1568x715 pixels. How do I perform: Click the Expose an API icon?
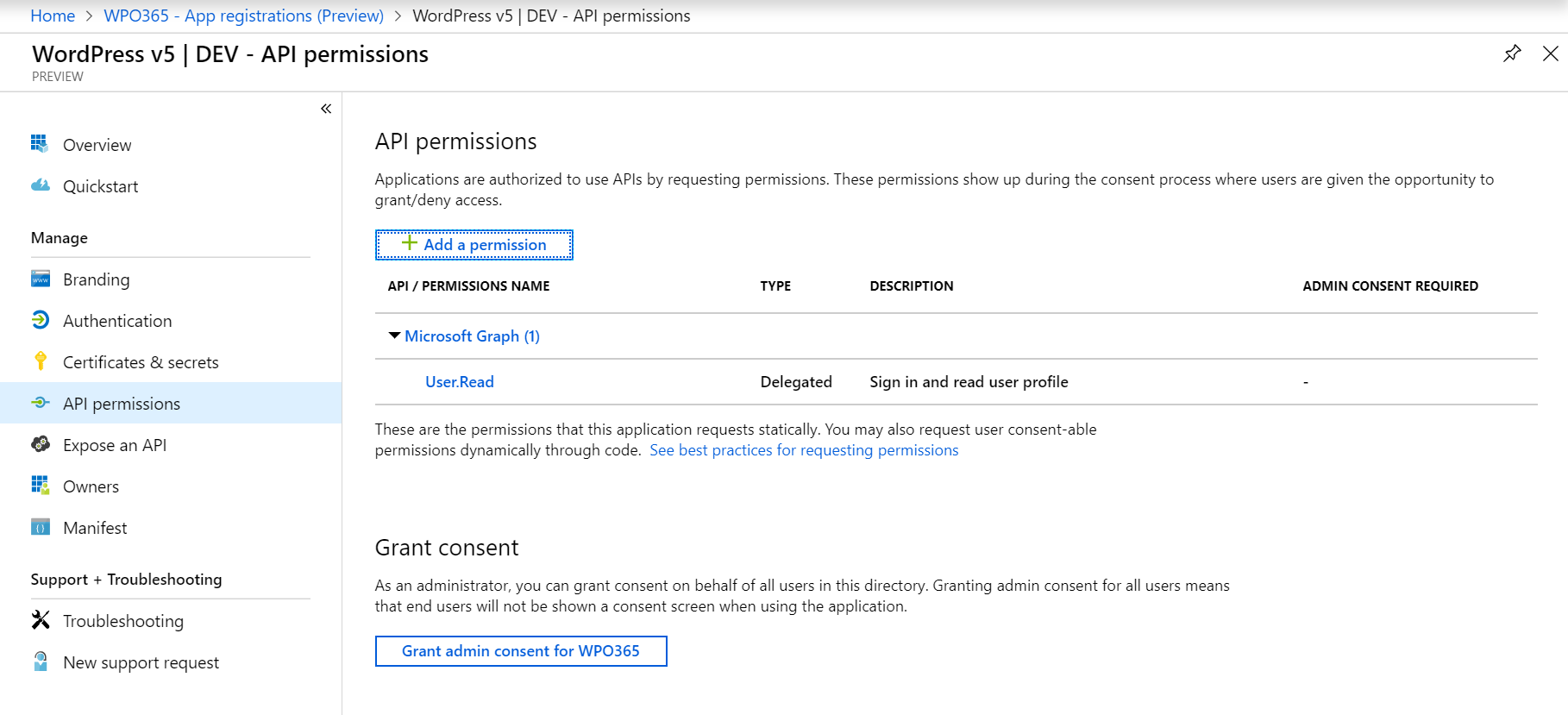tap(40, 444)
